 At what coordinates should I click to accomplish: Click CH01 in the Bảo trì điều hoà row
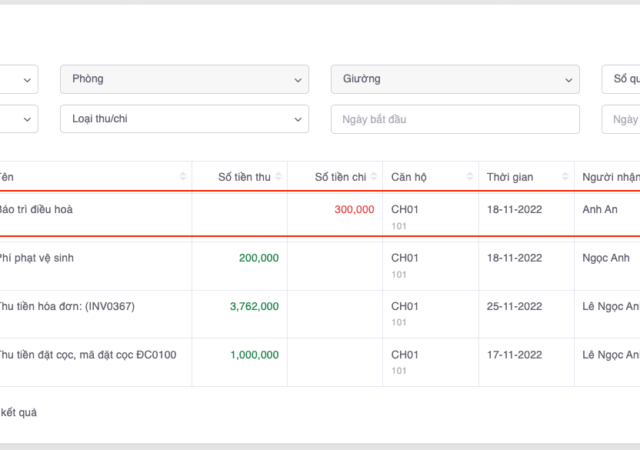405,210
